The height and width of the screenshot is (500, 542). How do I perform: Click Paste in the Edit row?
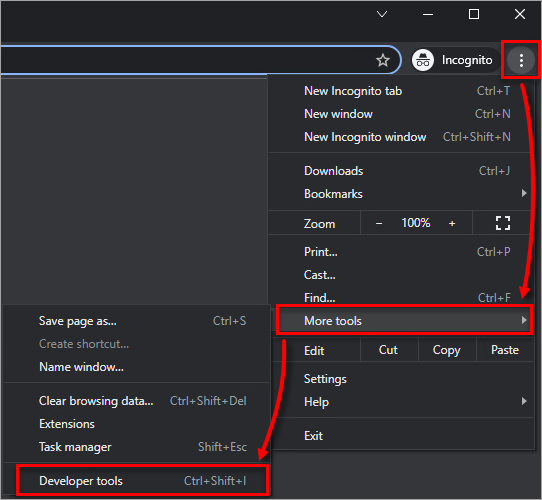(505, 350)
